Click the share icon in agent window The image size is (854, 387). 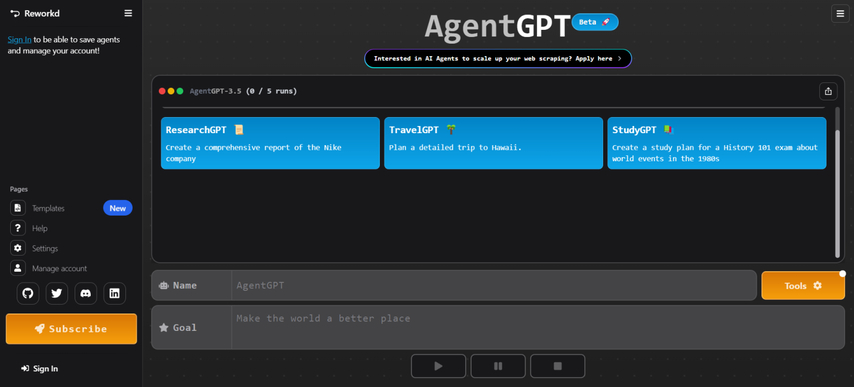pos(828,91)
